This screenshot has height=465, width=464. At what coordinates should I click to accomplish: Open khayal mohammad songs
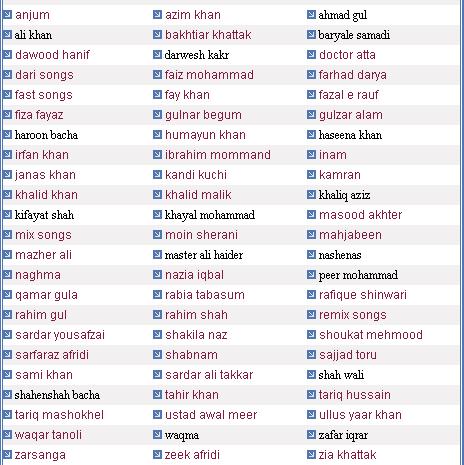210,215
